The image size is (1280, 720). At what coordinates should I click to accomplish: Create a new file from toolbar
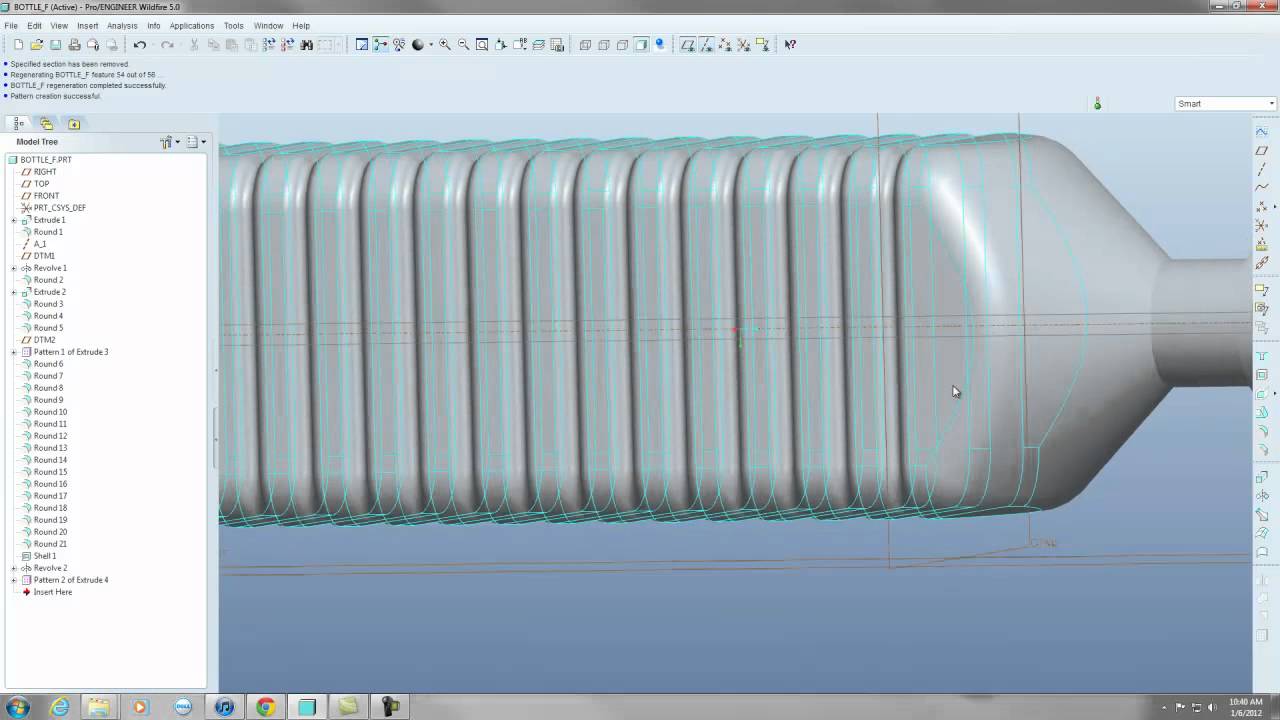pos(18,44)
